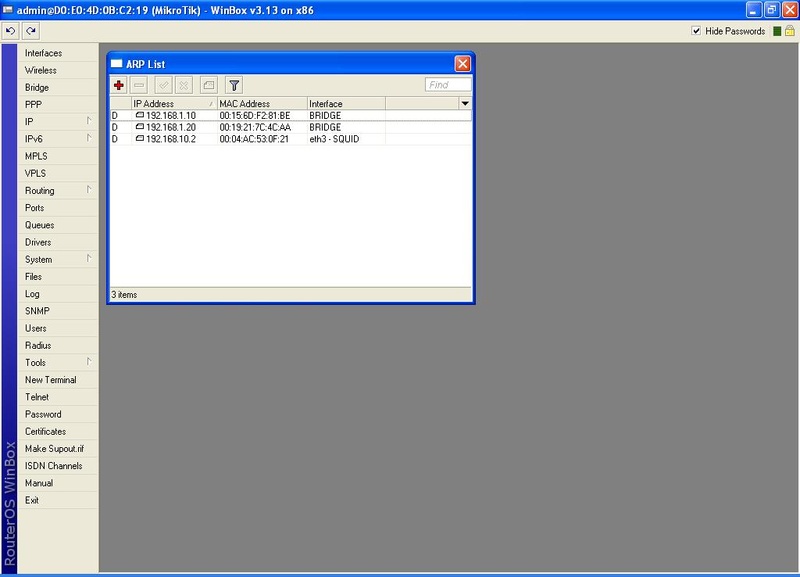Click Exit in the sidebar
Viewport: 800px width, 577px height.
pyautogui.click(x=58, y=500)
